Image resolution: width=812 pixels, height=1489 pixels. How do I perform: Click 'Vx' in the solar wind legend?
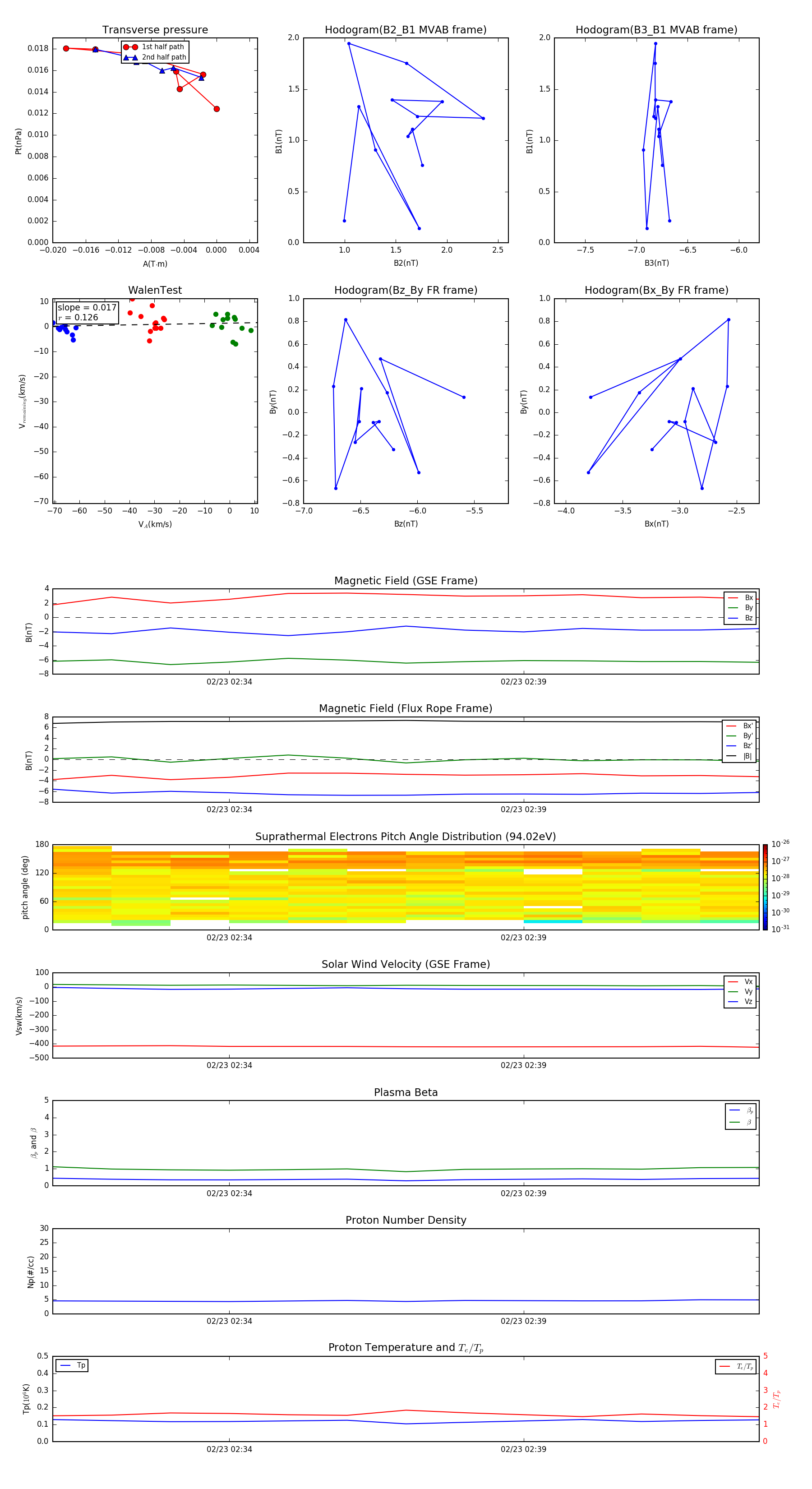748,981
